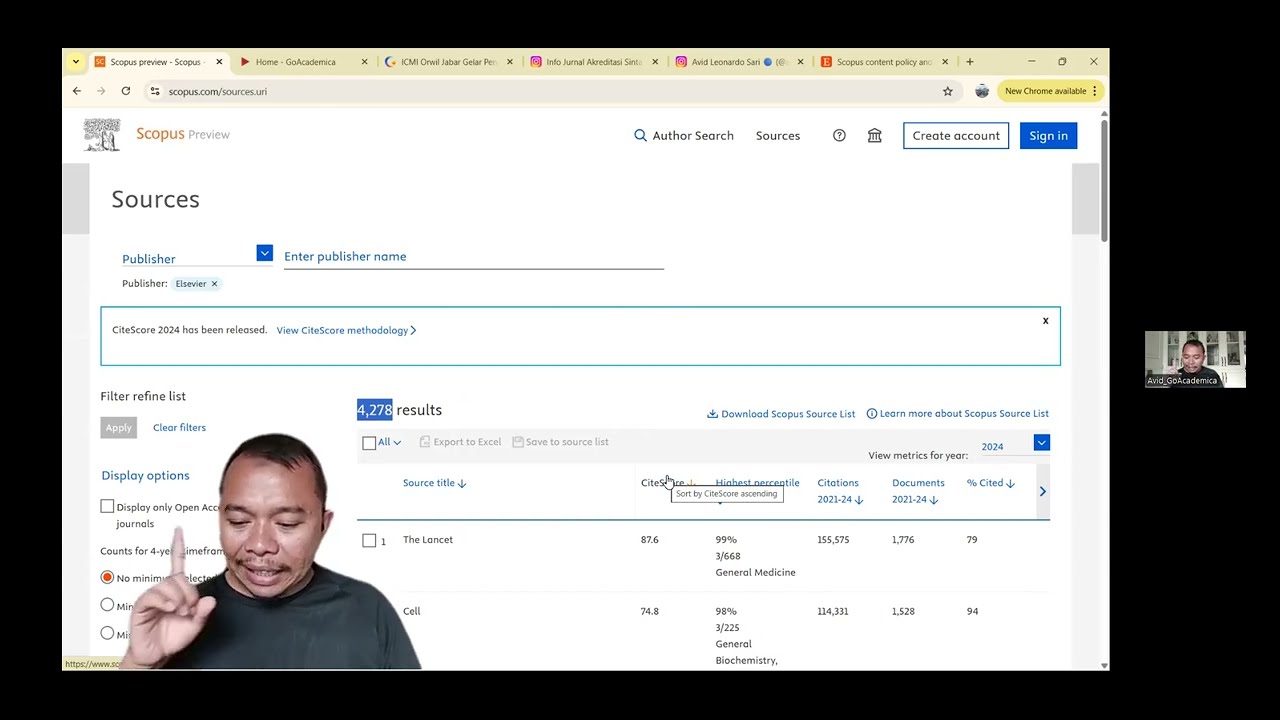Sort by Source title column
The width and height of the screenshot is (1280, 720).
tap(434, 483)
